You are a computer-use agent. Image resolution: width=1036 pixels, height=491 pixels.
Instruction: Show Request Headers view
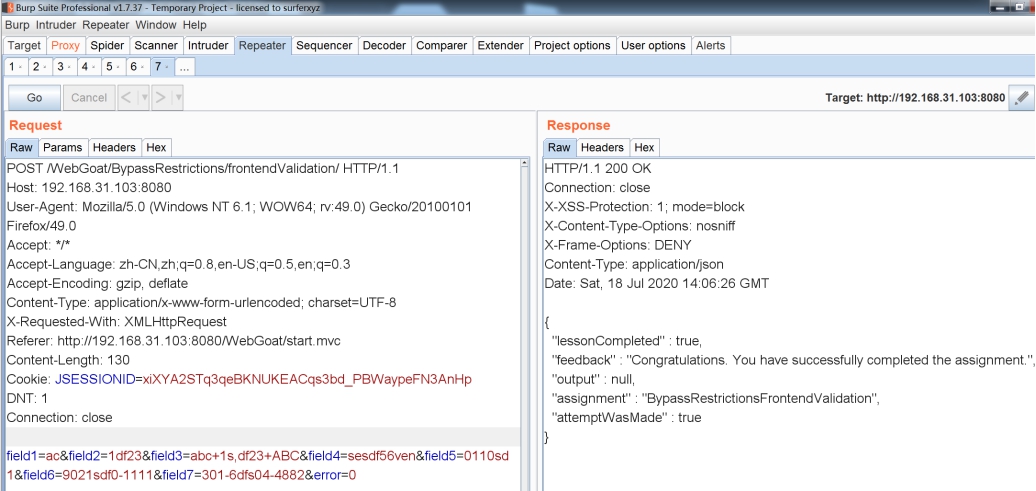[x=114, y=147]
